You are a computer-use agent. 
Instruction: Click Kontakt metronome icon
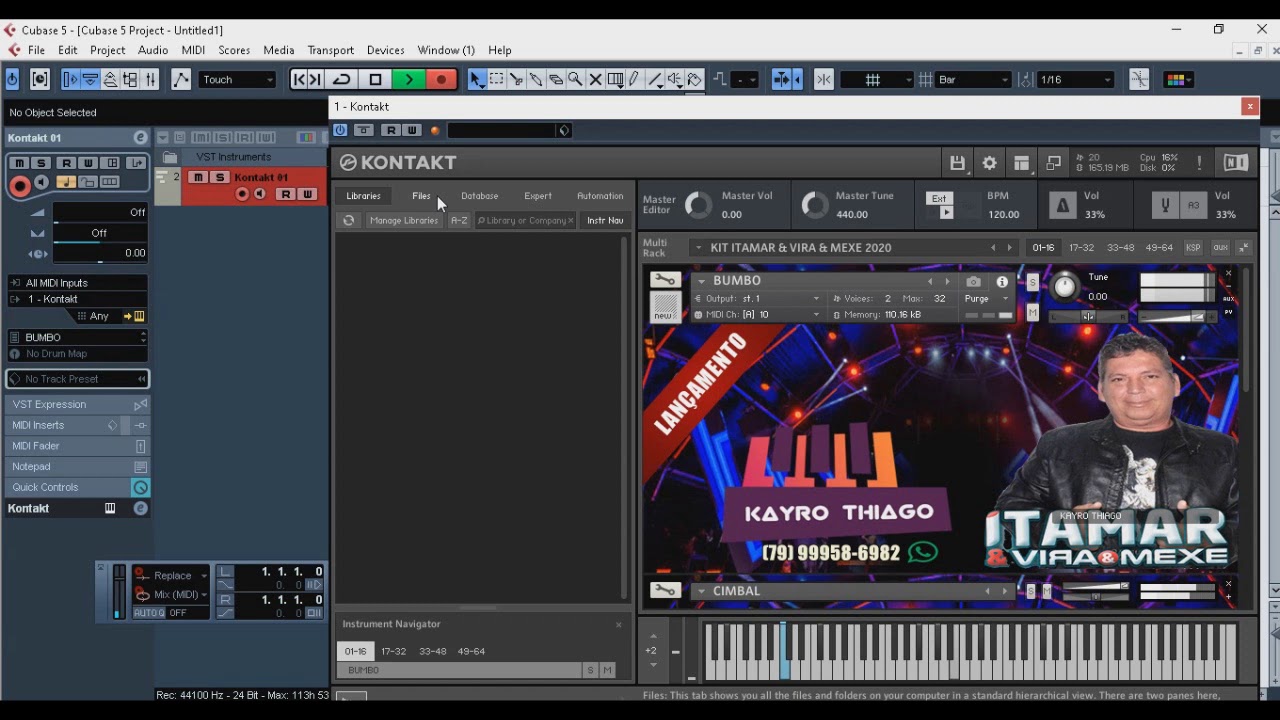point(1062,206)
